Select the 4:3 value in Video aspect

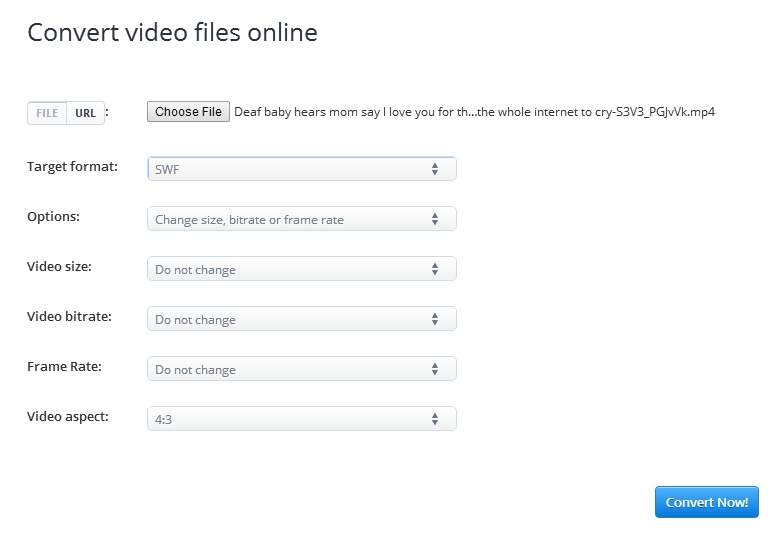pyautogui.click(x=163, y=420)
